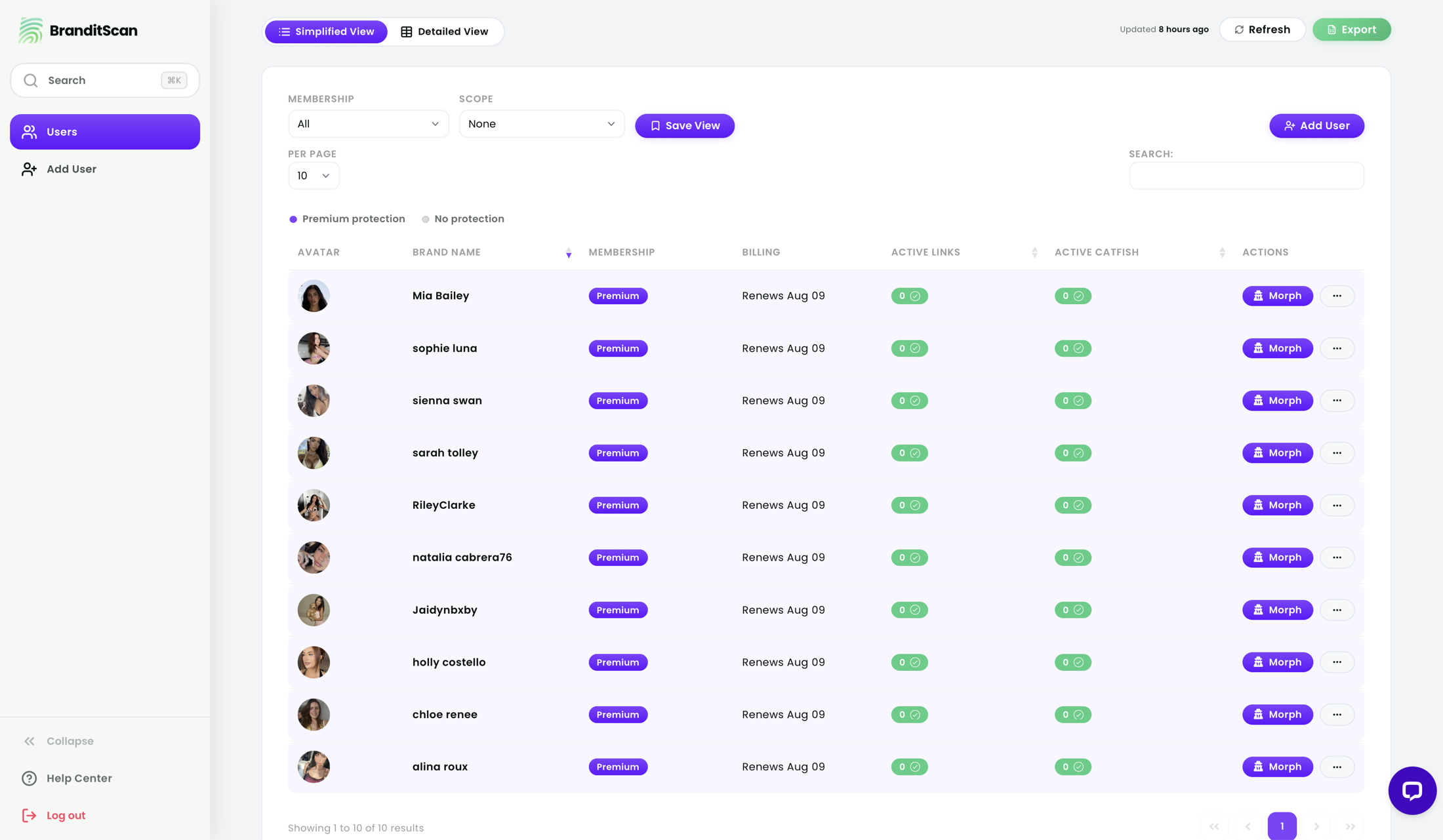
Task: Switch to Simplified View
Action: 326,31
